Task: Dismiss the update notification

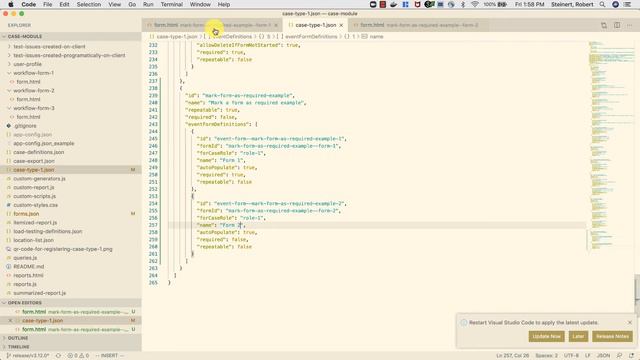Action: (630, 322)
